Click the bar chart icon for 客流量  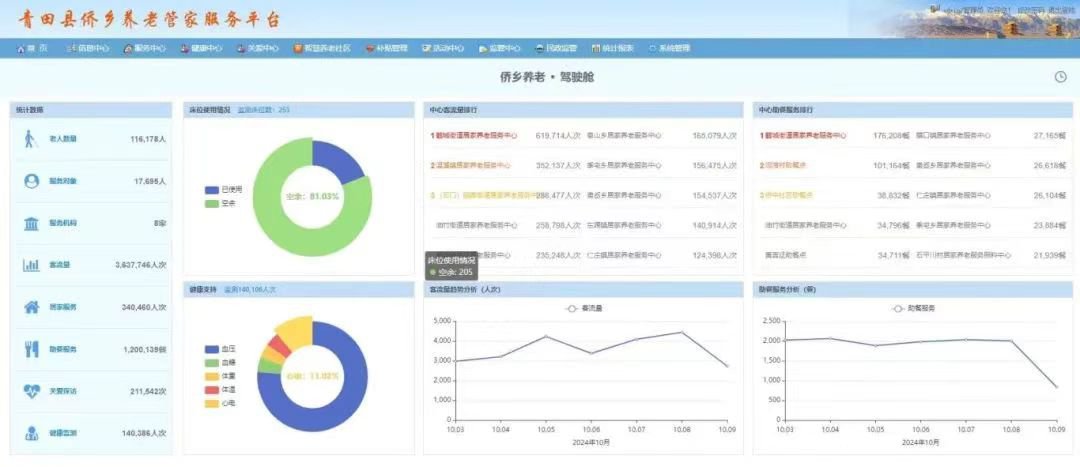click(x=31, y=265)
